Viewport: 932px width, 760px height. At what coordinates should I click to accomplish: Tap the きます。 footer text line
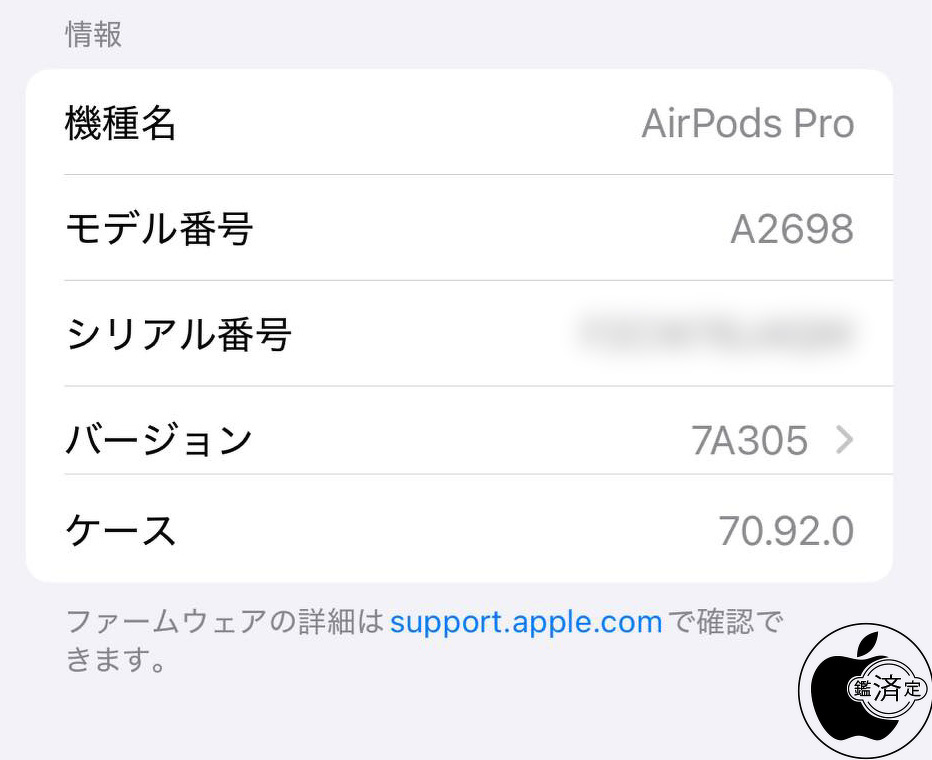click(x=116, y=660)
